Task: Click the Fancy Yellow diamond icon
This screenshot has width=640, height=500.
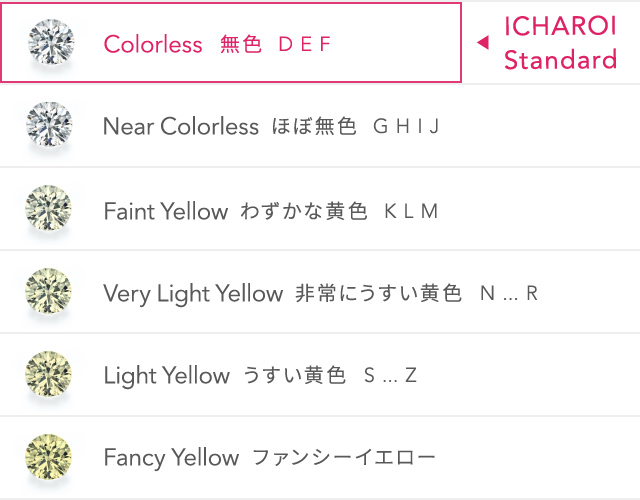Action: [x=48, y=457]
